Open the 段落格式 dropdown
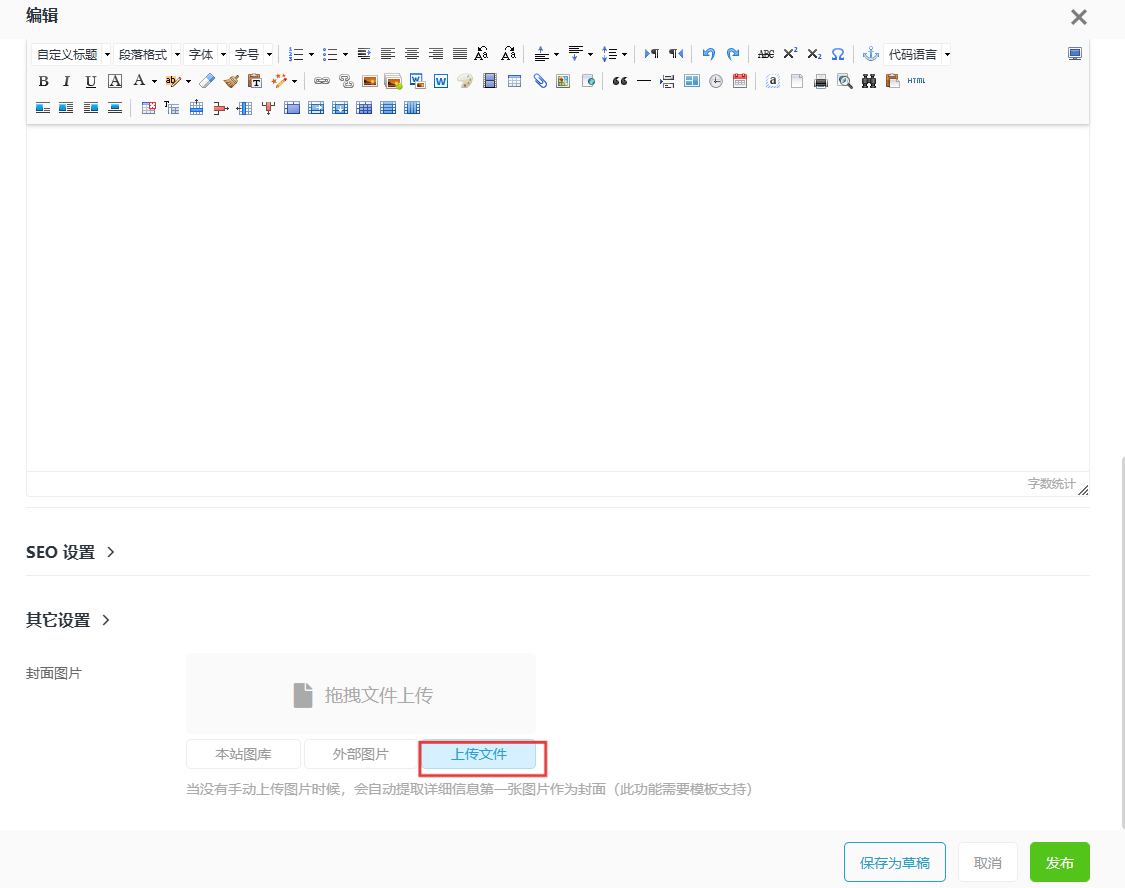Viewport: 1125px width, 888px height. (x=148, y=54)
